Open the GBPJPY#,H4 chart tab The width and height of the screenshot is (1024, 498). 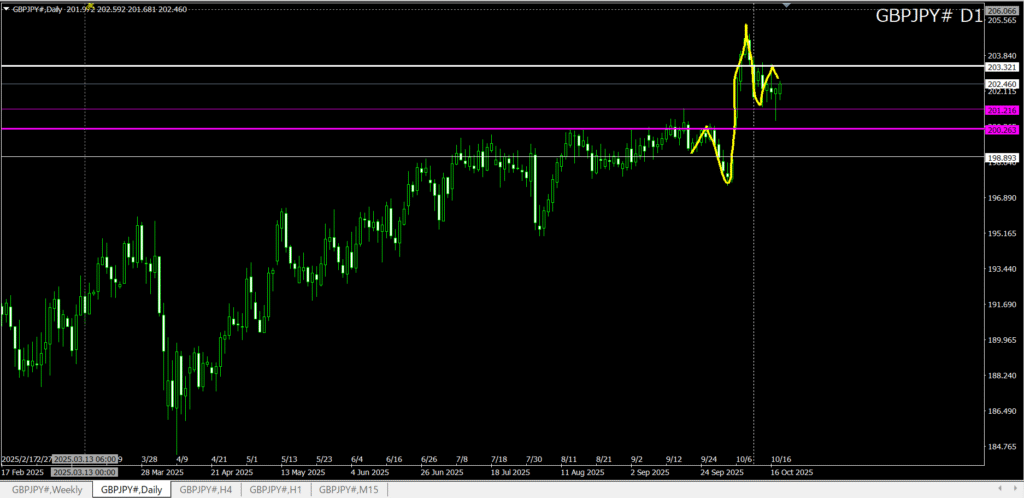pos(206,489)
